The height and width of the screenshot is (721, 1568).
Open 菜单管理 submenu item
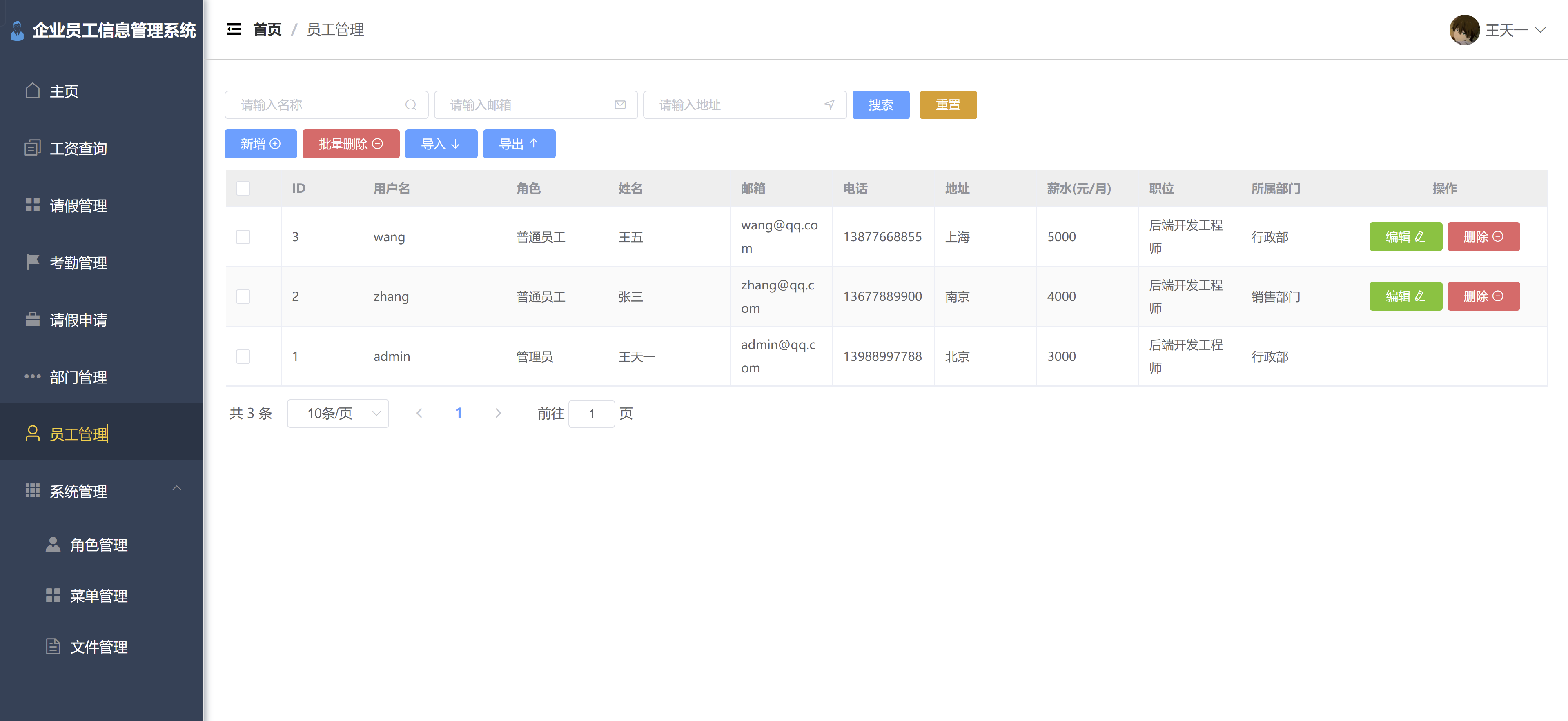pos(102,596)
